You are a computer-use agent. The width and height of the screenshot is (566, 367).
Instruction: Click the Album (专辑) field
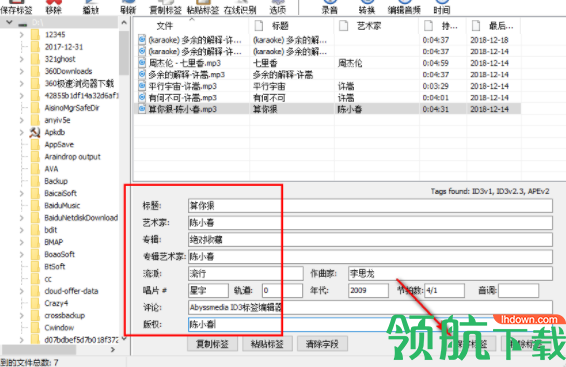pos(370,240)
